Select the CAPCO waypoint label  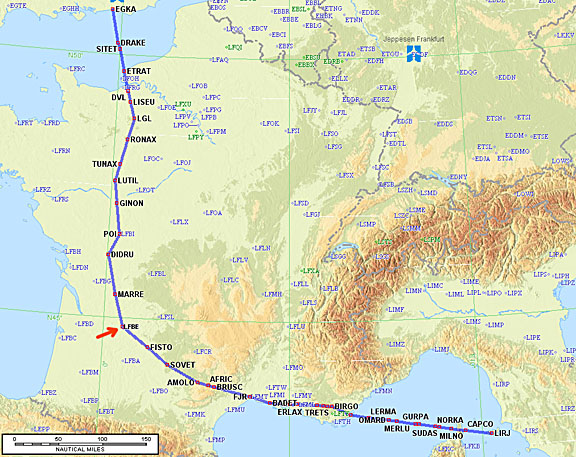480,424
